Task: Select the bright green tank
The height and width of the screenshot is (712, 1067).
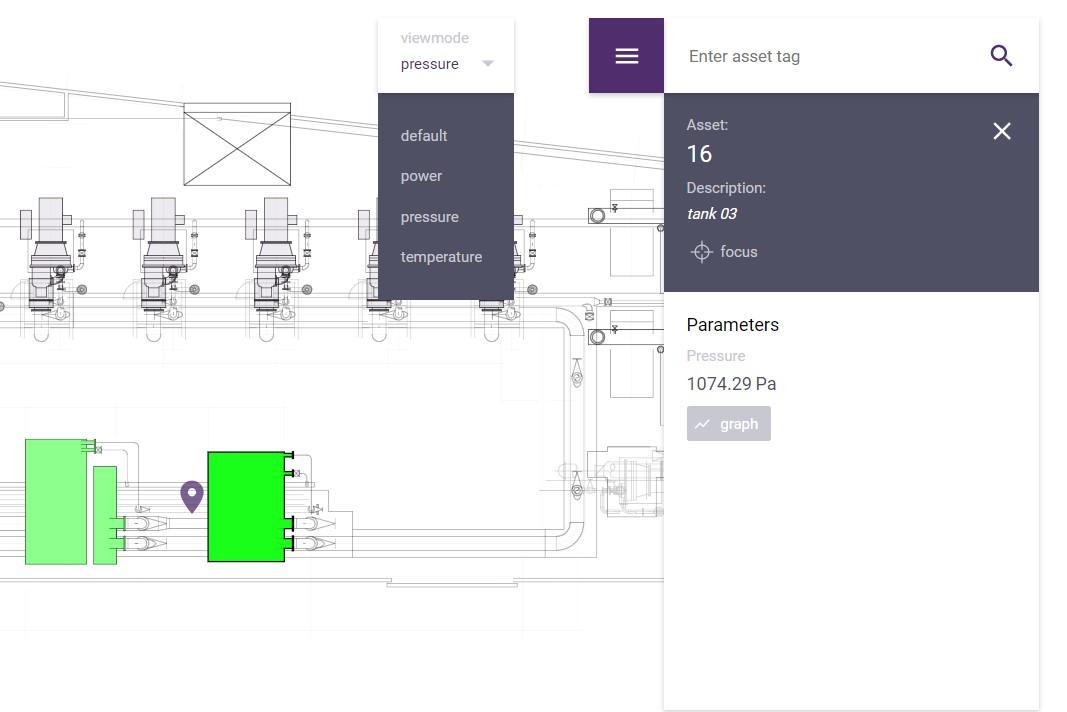Action: pos(246,506)
